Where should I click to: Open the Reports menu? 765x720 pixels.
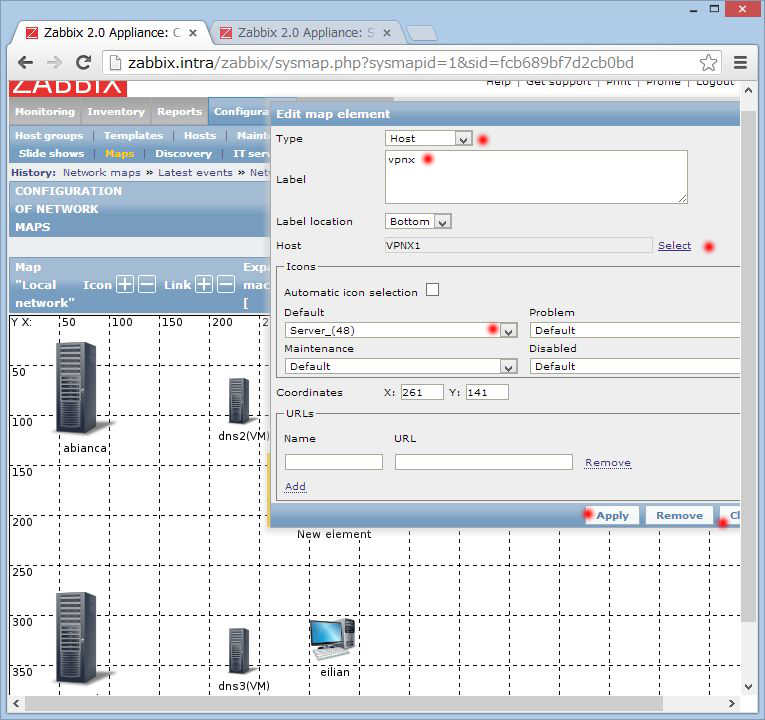tap(180, 112)
